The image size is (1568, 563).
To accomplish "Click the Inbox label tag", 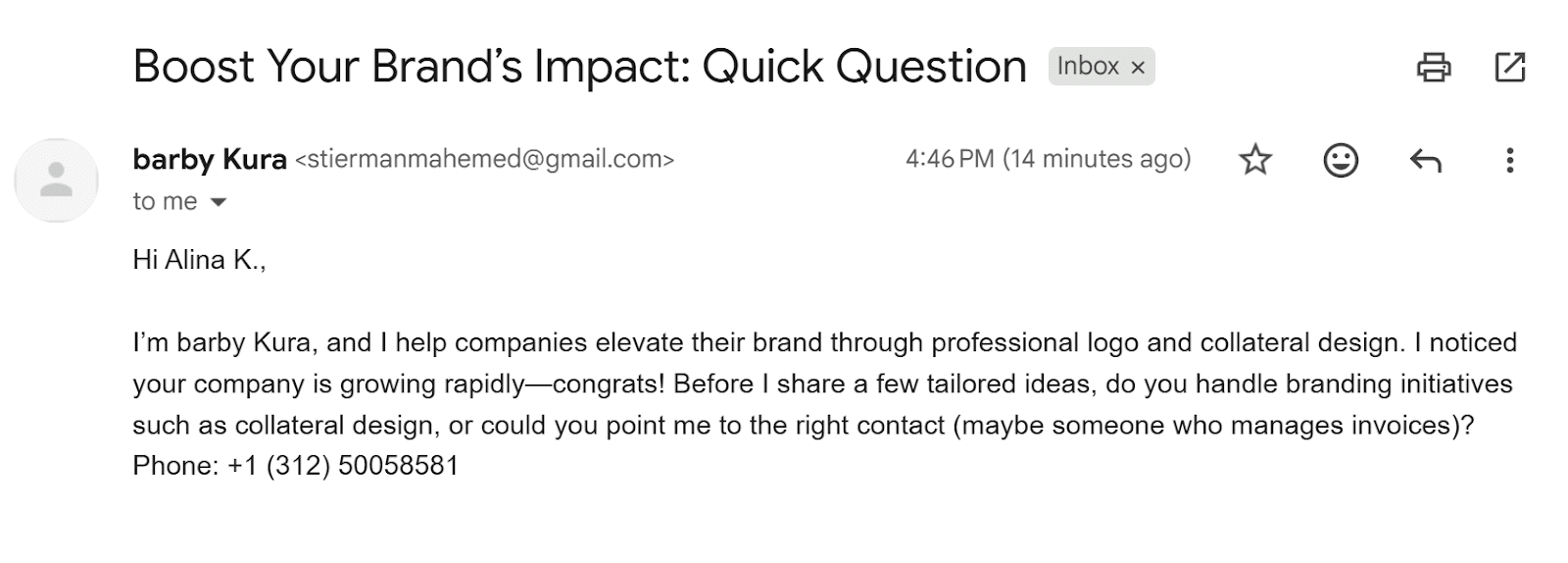I will pyautogui.click(x=1088, y=67).
